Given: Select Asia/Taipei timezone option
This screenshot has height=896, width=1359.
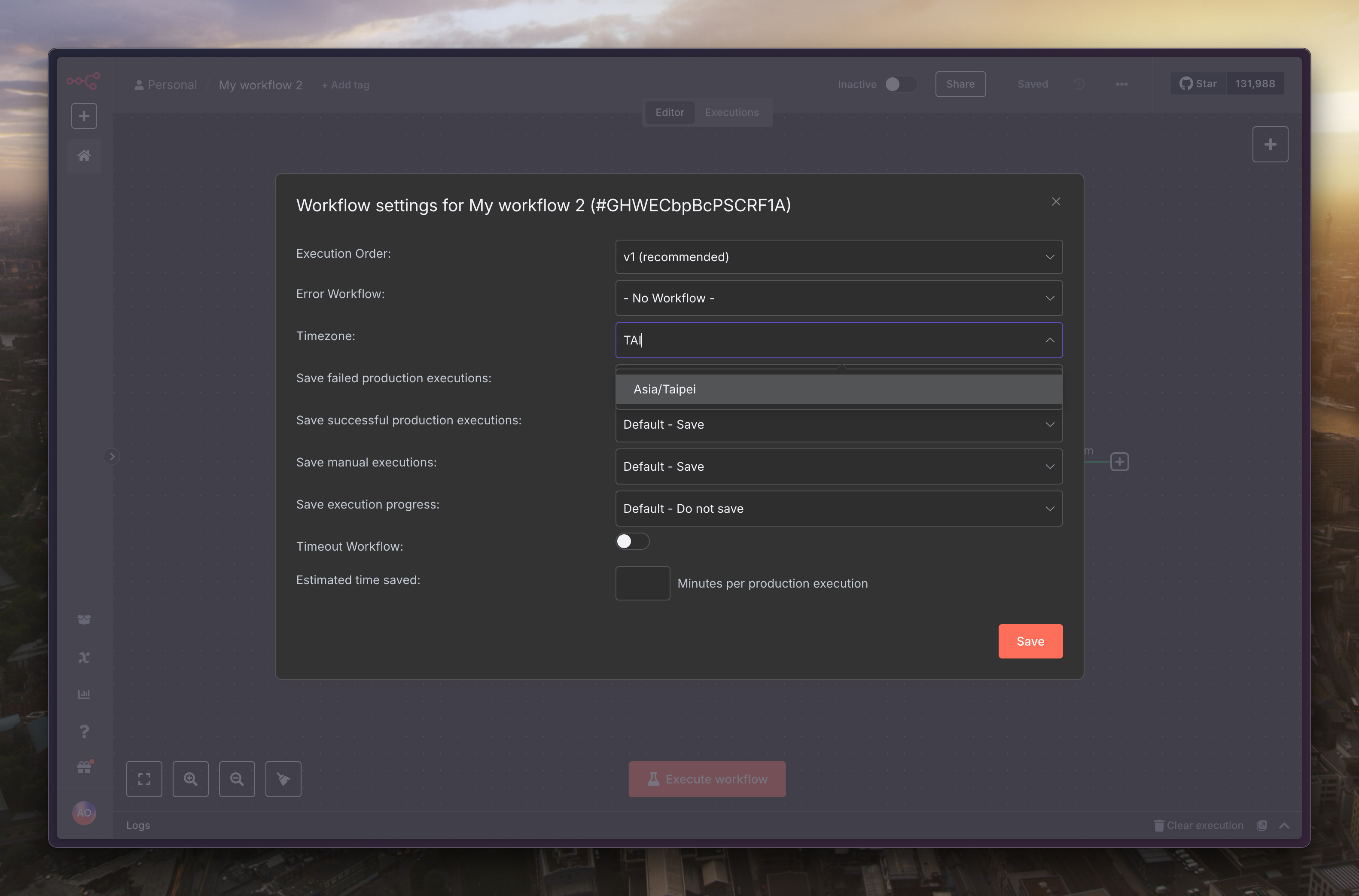Looking at the screenshot, I should 664,389.
